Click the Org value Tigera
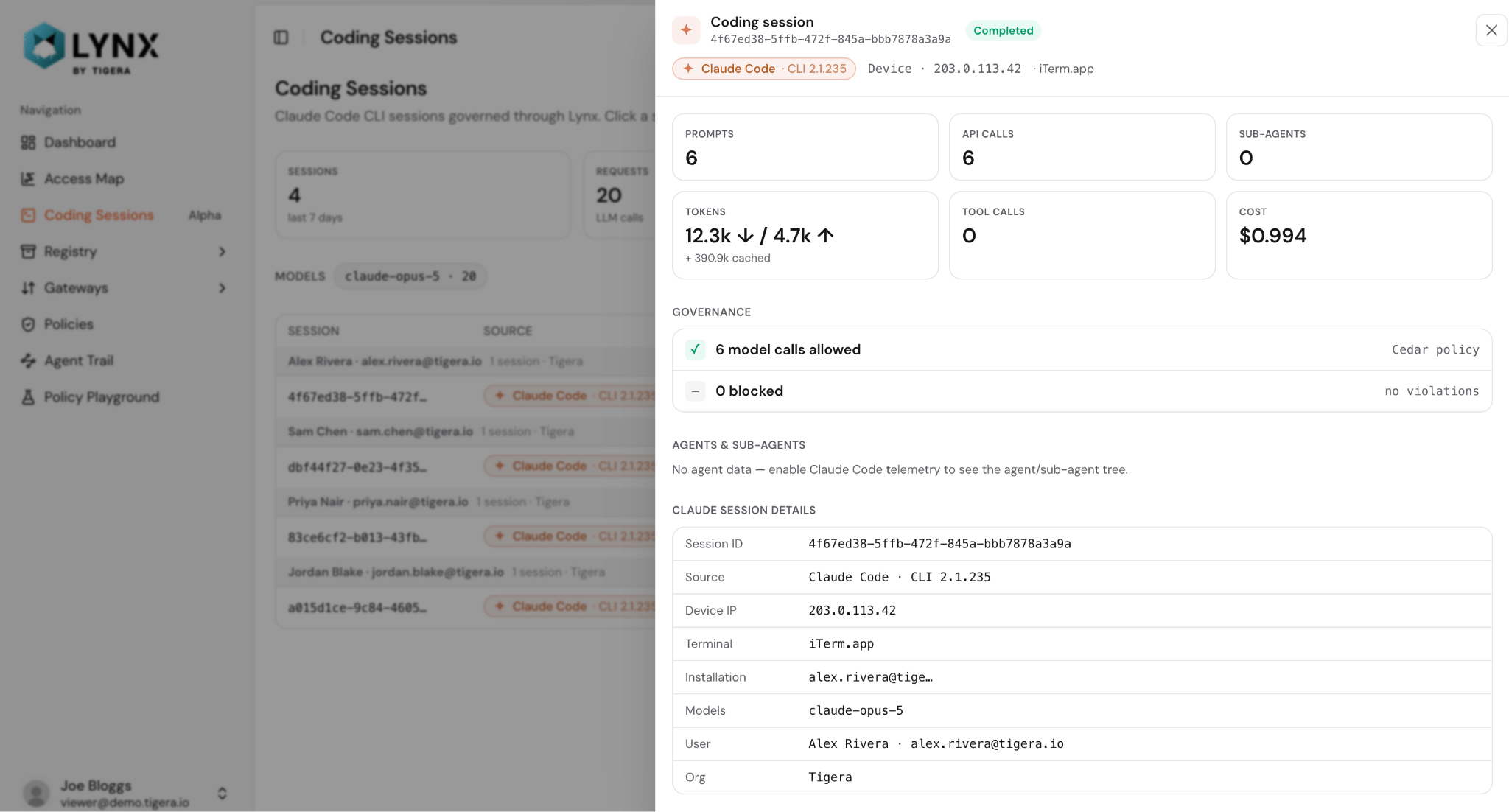This screenshot has height=812, width=1509. [830, 777]
